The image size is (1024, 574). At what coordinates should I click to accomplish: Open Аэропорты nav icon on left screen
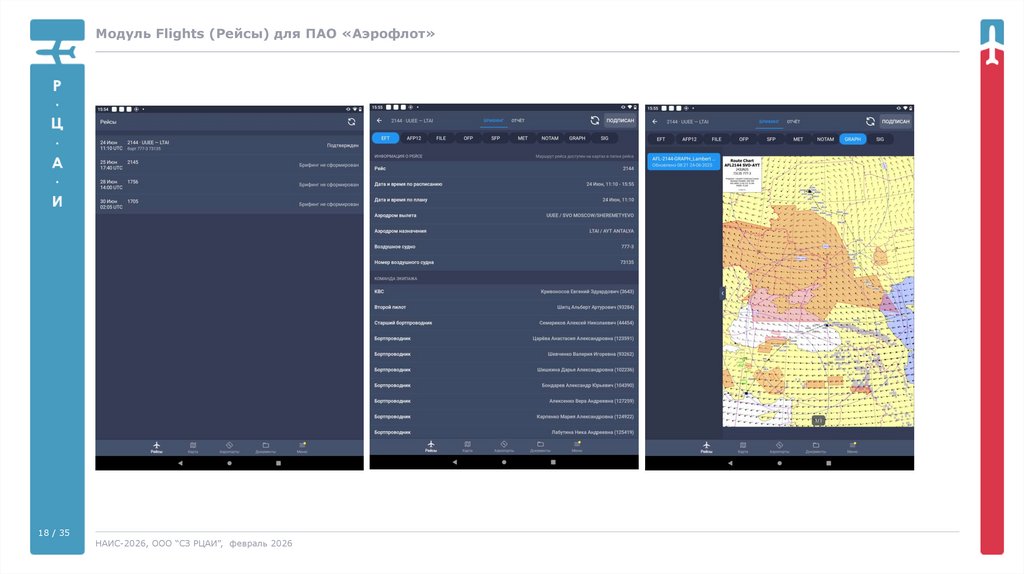click(229, 447)
